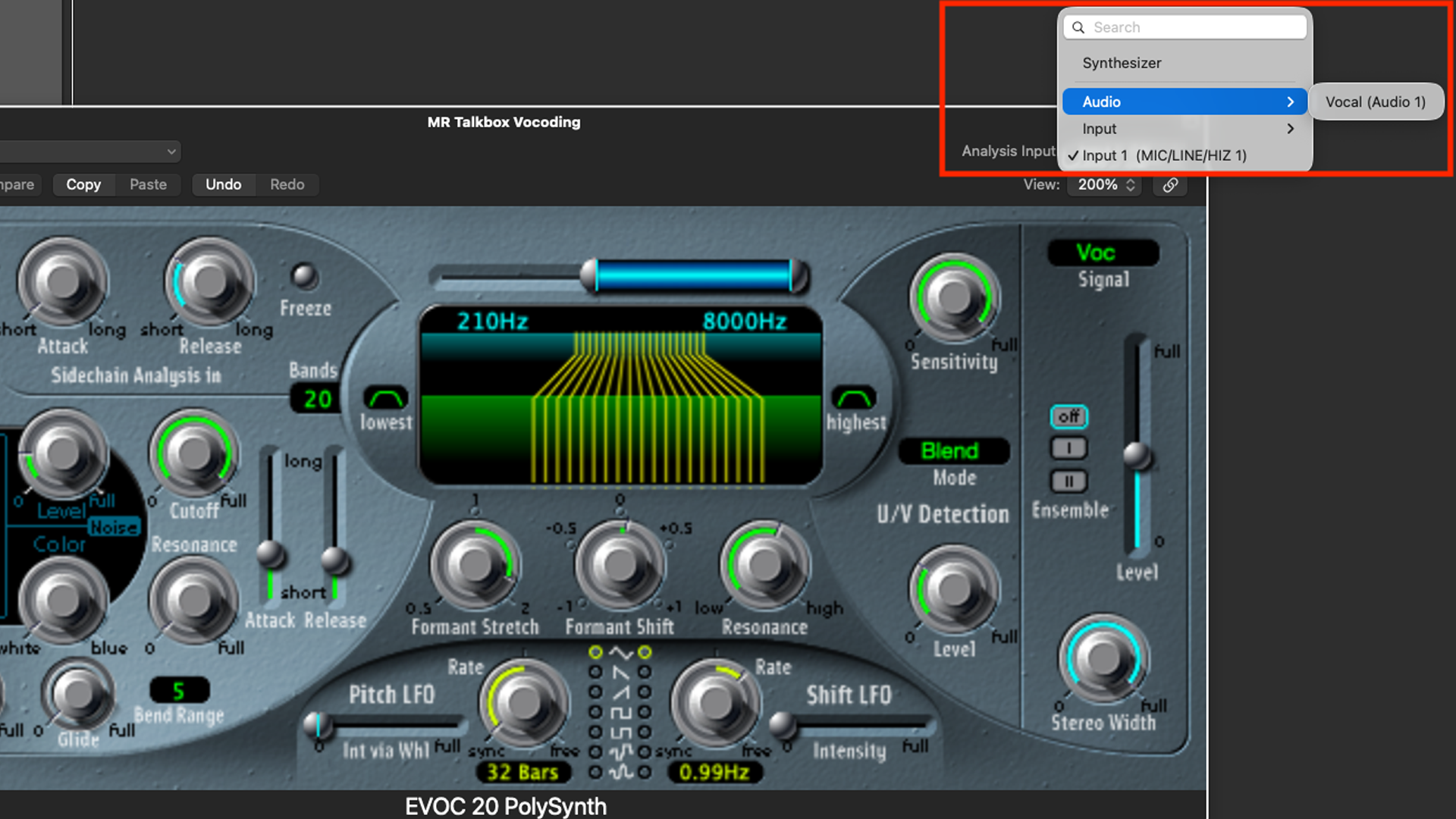Click the Copy button

83,185
